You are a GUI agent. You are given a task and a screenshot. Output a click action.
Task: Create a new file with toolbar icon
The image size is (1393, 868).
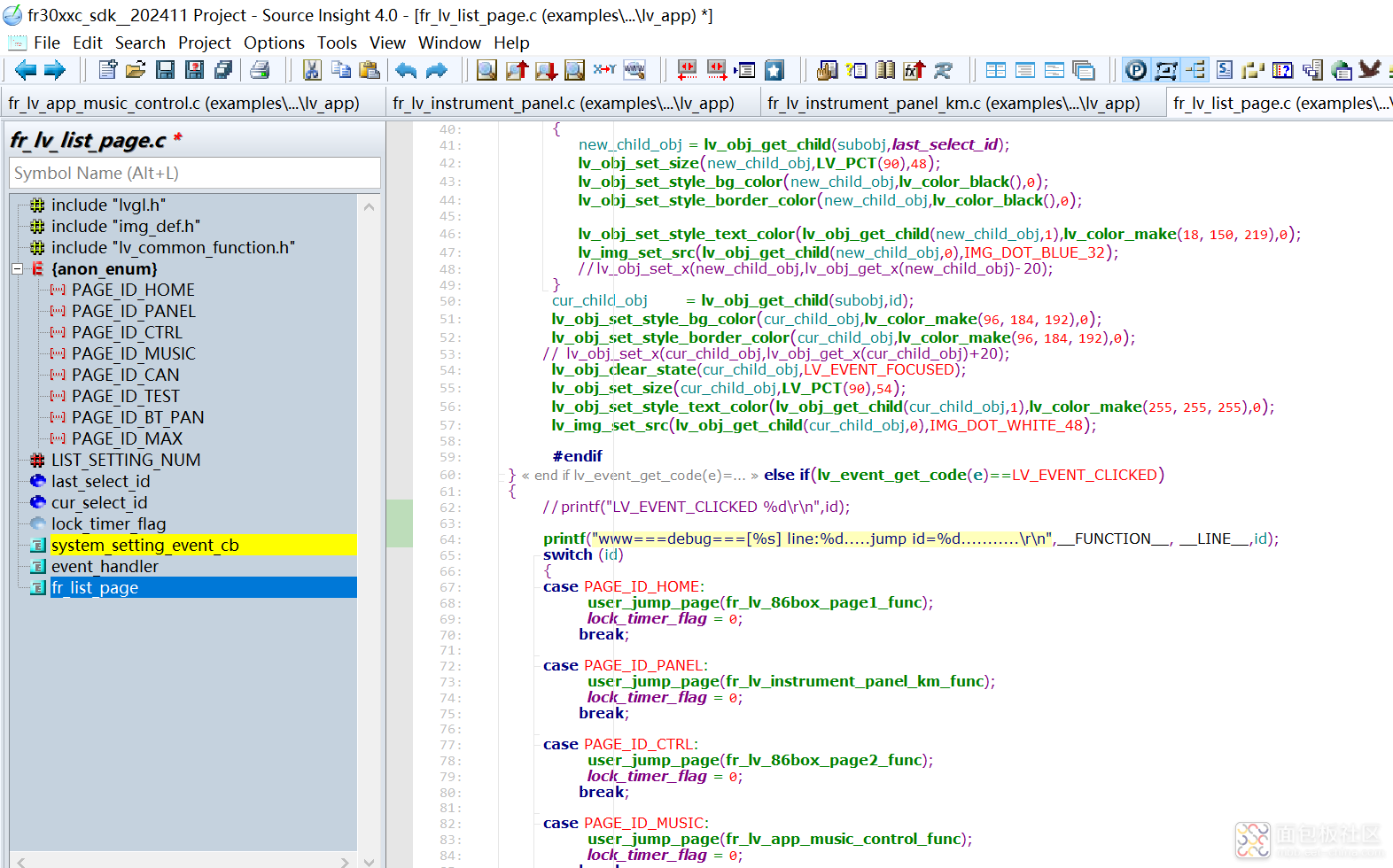(x=107, y=70)
